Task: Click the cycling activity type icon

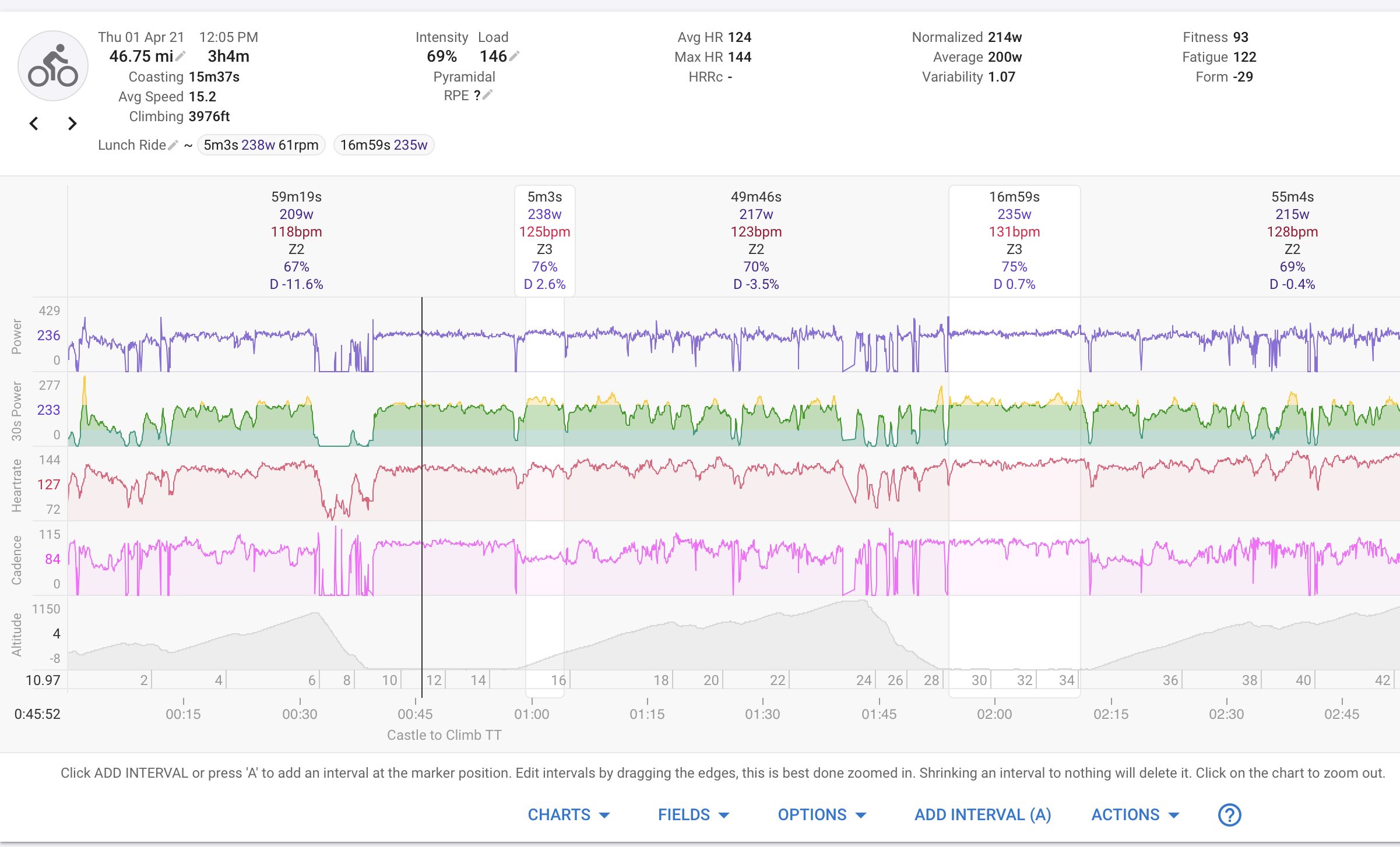Action: pyautogui.click(x=53, y=66)
